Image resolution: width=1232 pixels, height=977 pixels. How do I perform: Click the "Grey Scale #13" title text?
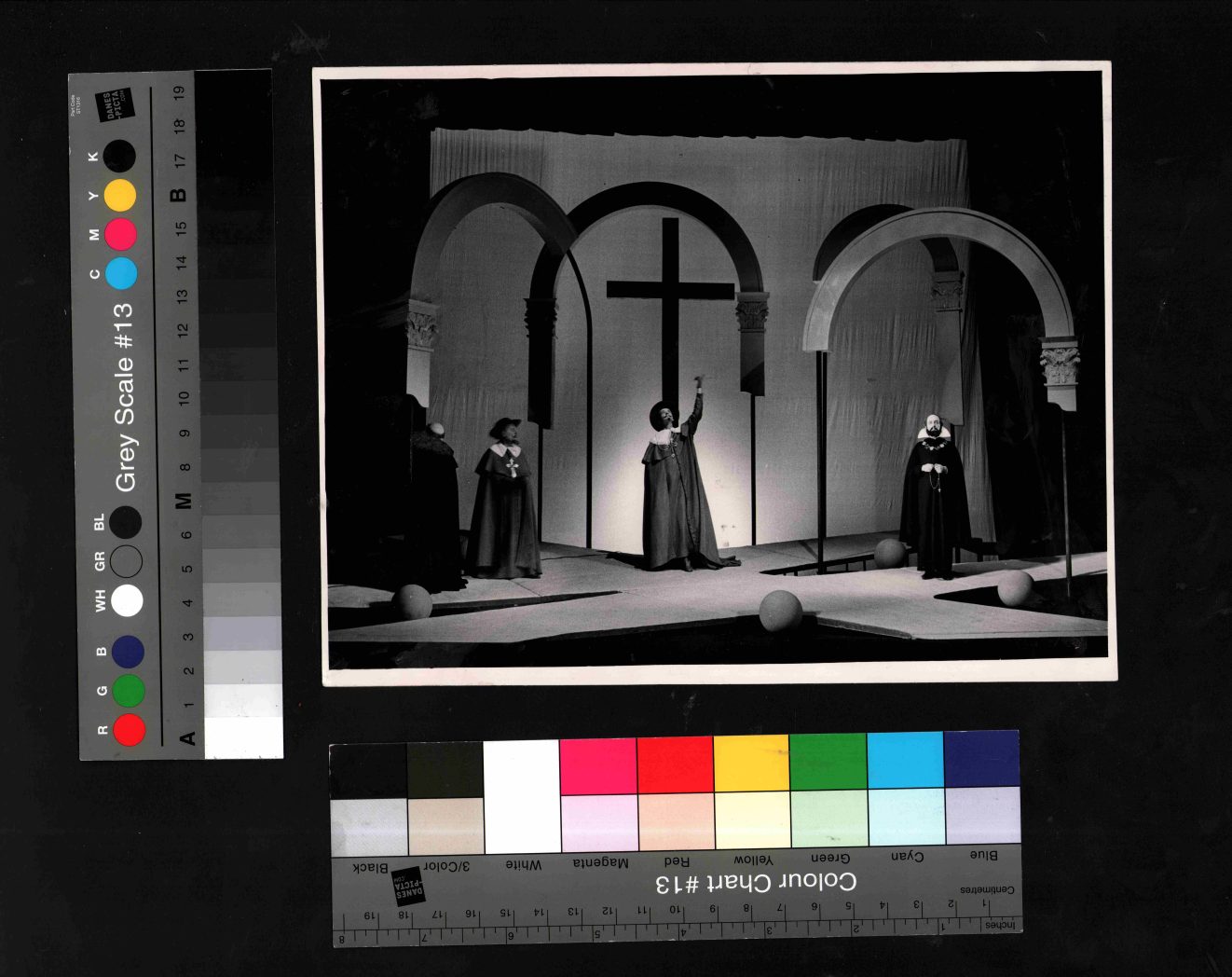click(125, 398)
